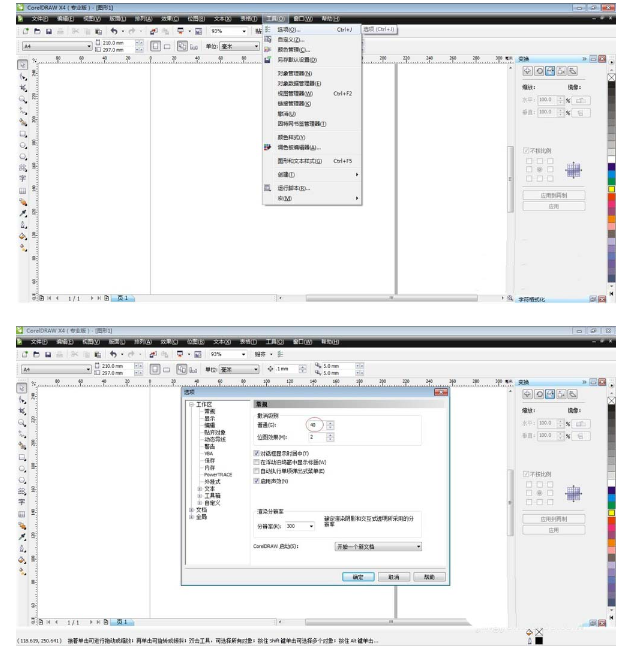Select PowerTRACE item in Options tree
The image size is (634, 658).
pyautogui.click(x=218, y=475)
